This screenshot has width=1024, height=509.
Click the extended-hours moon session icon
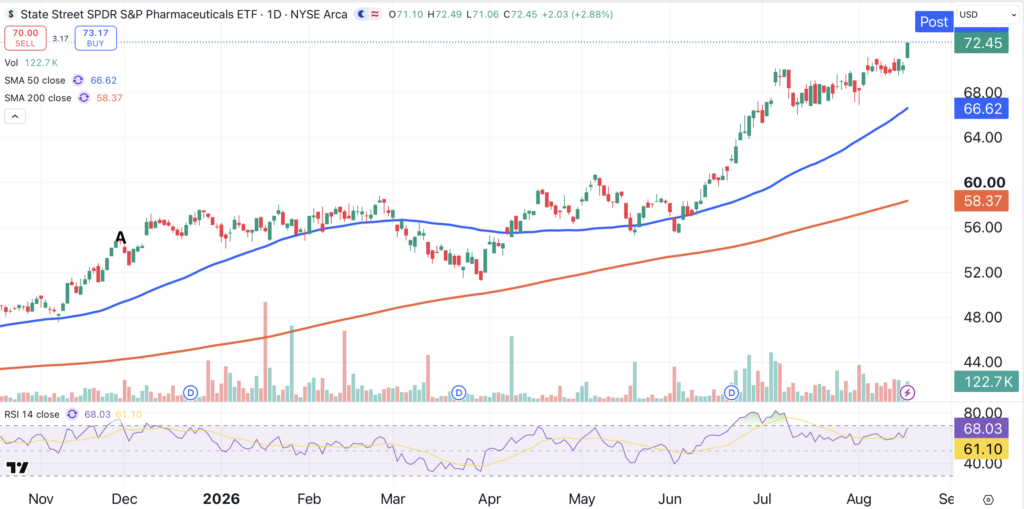pos(360,14)
